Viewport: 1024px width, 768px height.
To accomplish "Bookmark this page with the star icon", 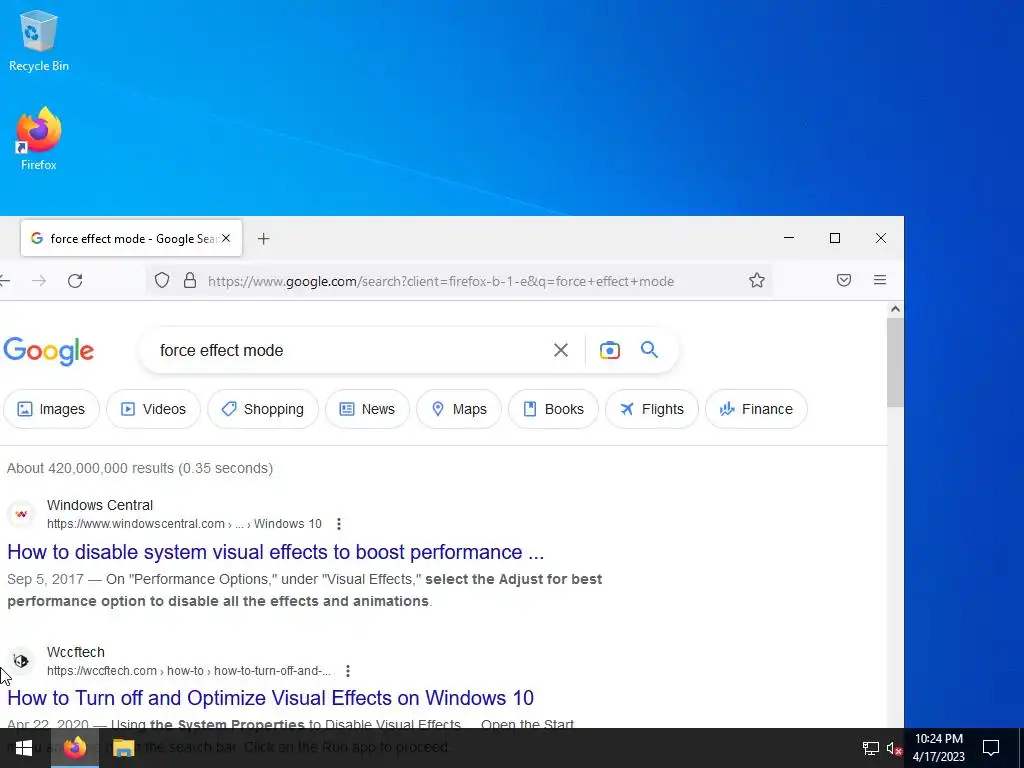I will tap(757, 281).
